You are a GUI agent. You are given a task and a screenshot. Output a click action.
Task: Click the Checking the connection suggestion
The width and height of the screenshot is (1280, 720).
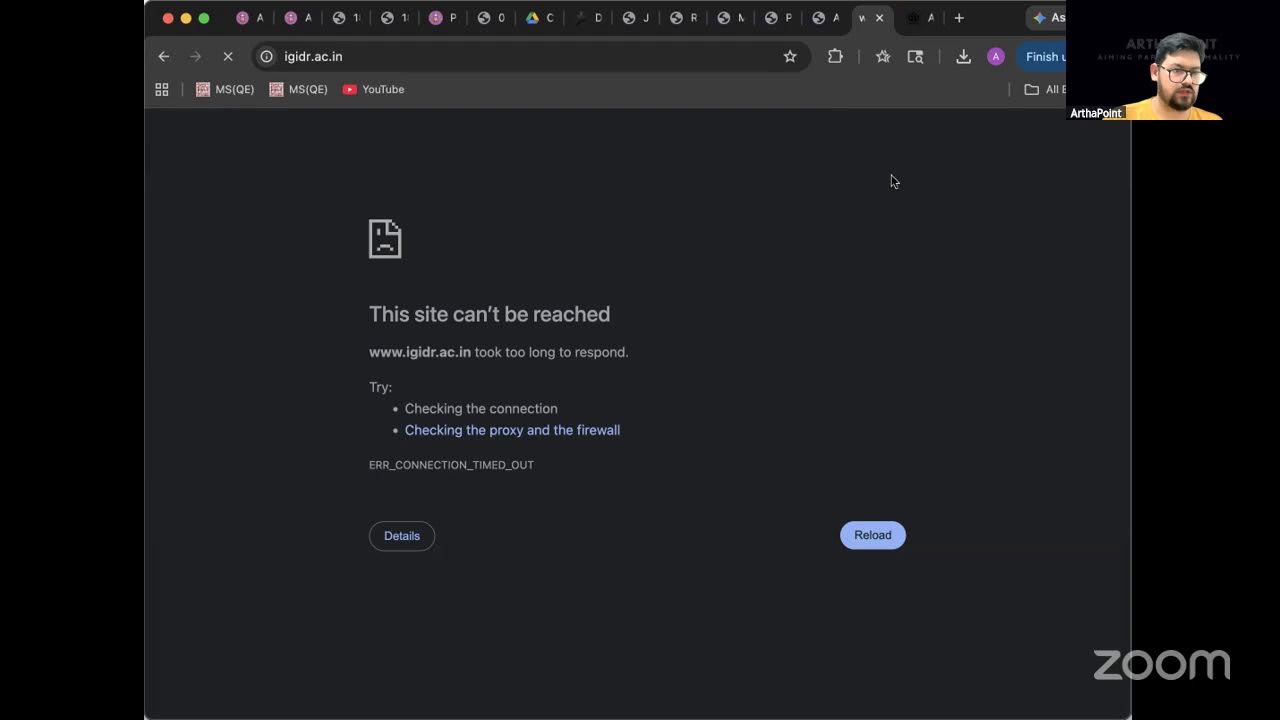[x=481, y=408]
